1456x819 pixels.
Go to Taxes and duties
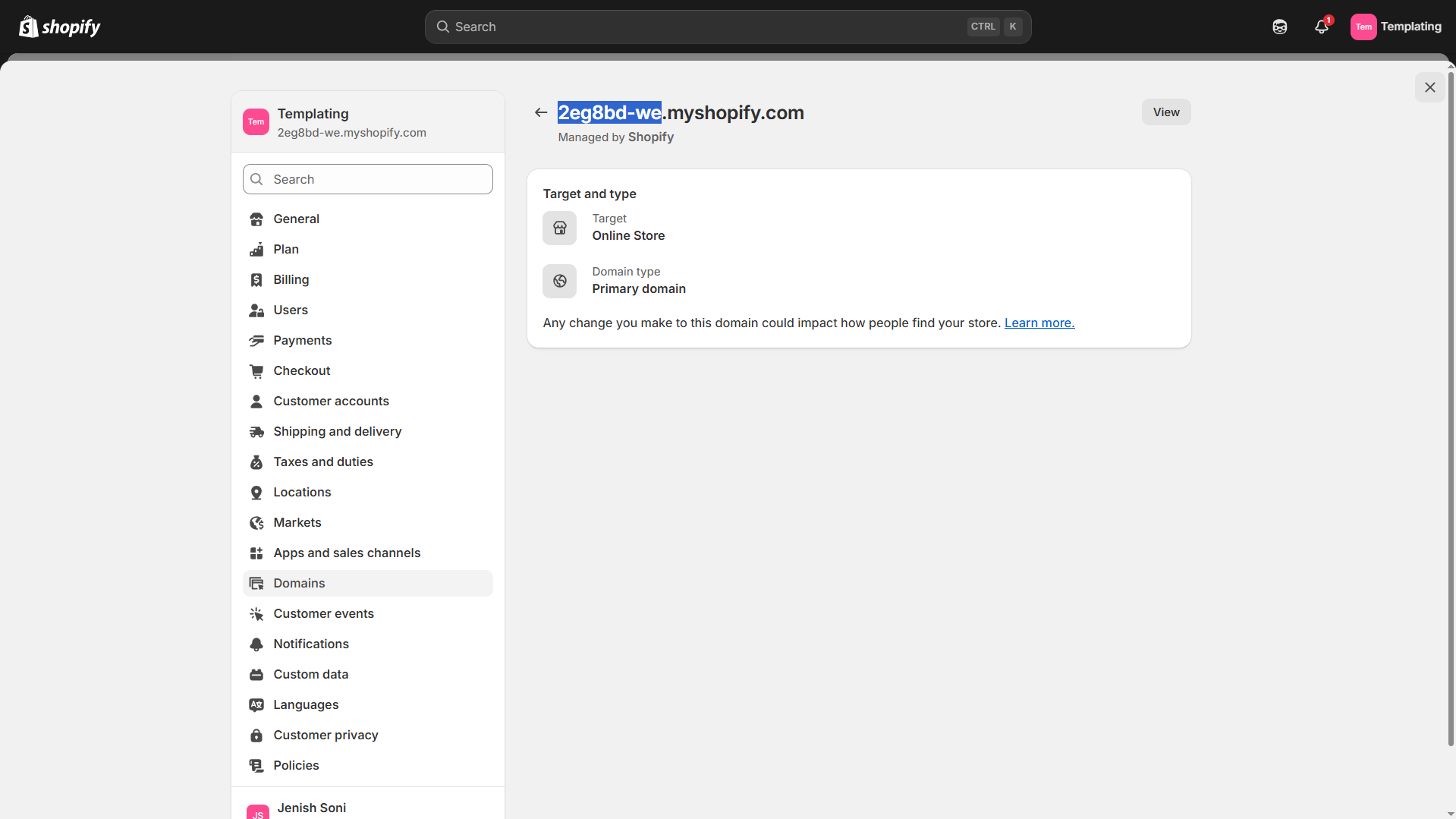(368, 462)
